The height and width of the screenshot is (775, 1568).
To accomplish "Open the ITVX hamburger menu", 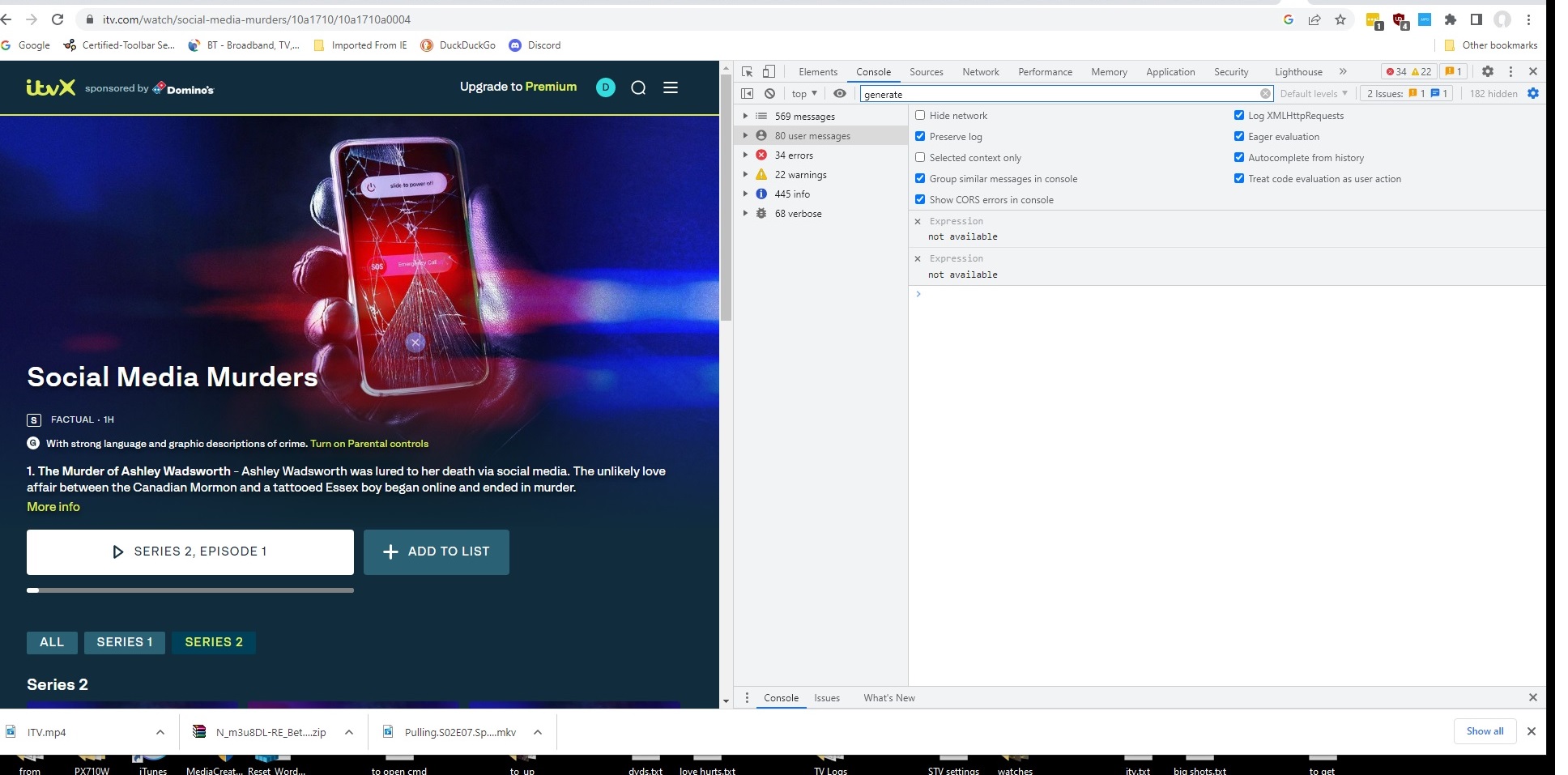I will 671,87.
